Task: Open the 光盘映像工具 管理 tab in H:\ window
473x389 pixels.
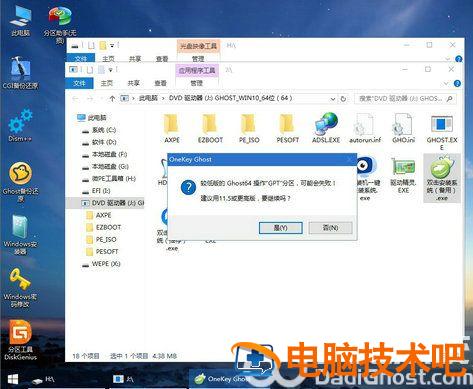Action: click(x=198, y=59)
